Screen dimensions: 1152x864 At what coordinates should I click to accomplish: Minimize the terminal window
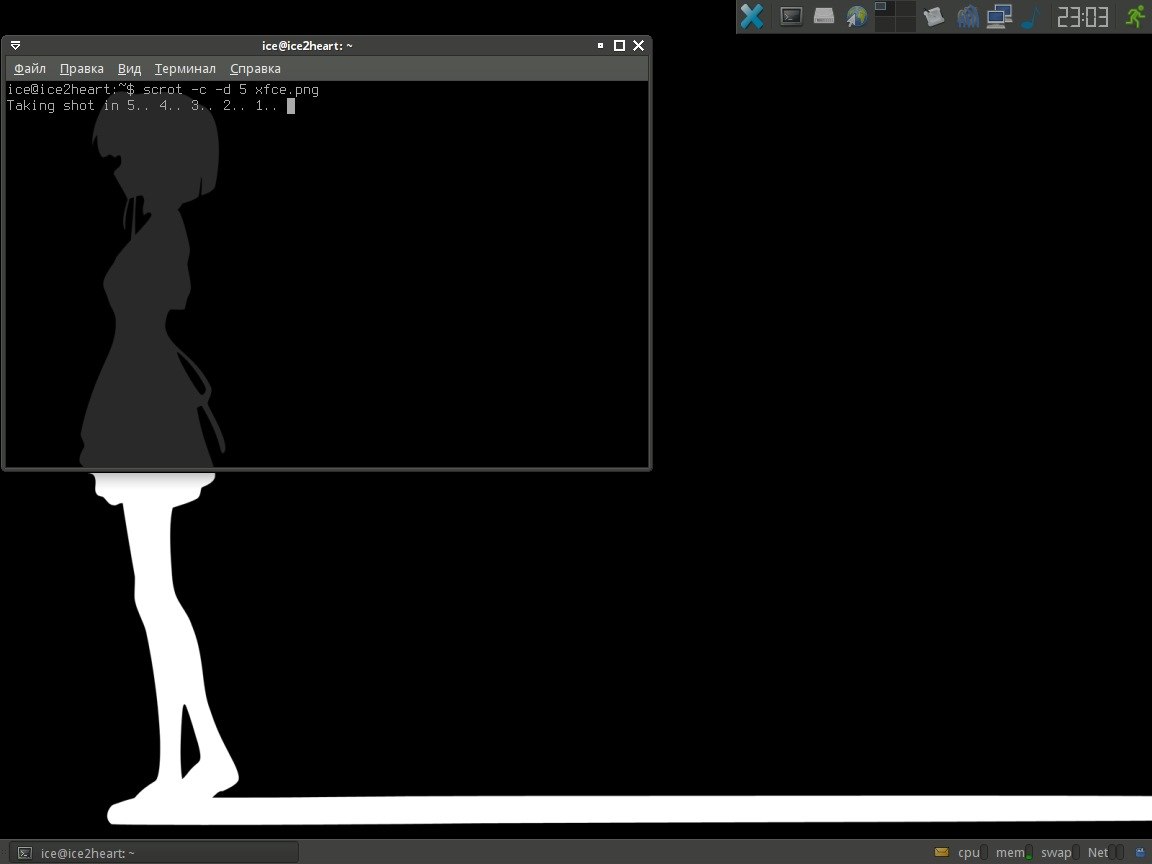[600, 46]
